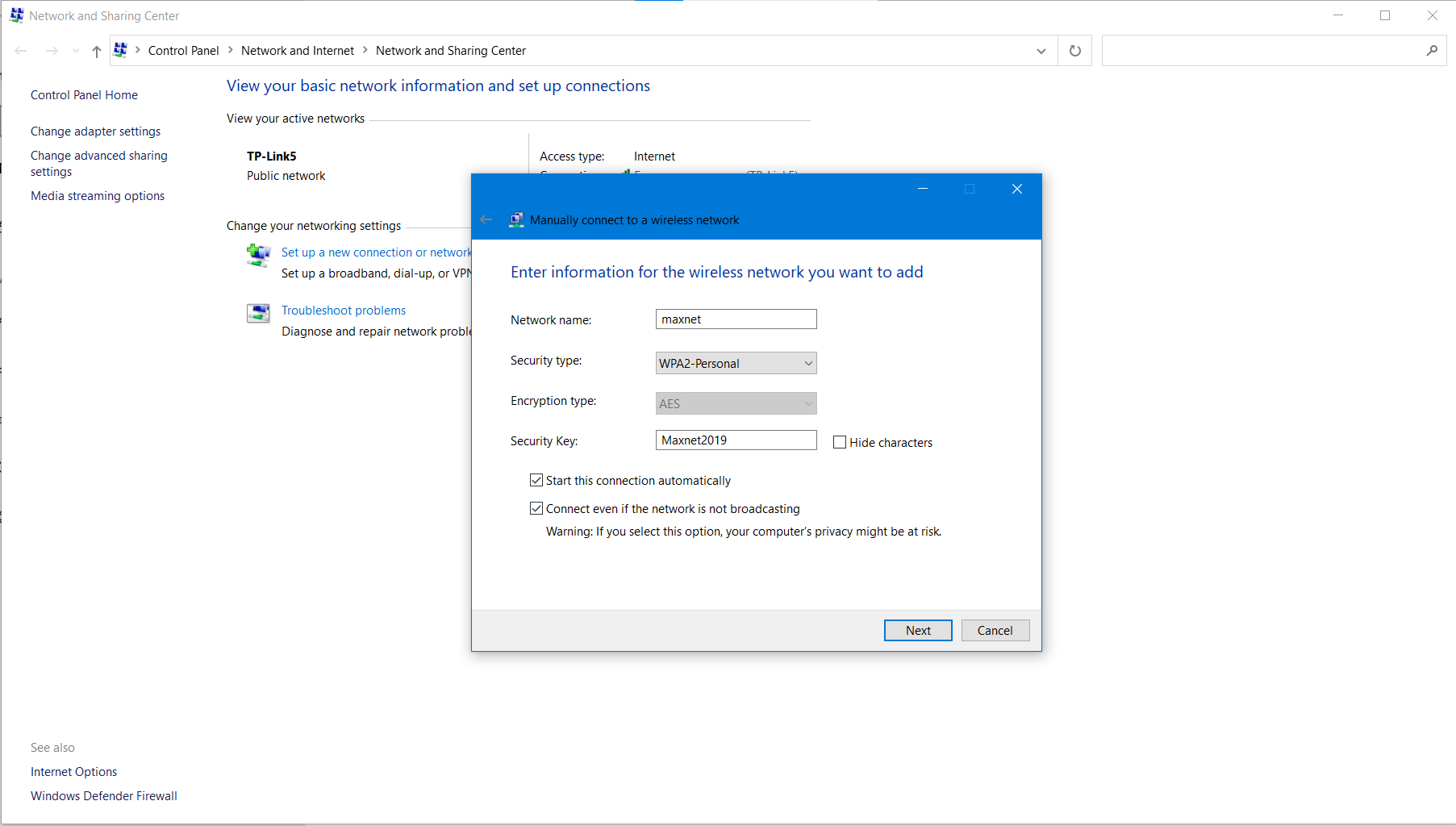Enable Hide characters checkbox
1456x826 pixels.
pos(840,442)
